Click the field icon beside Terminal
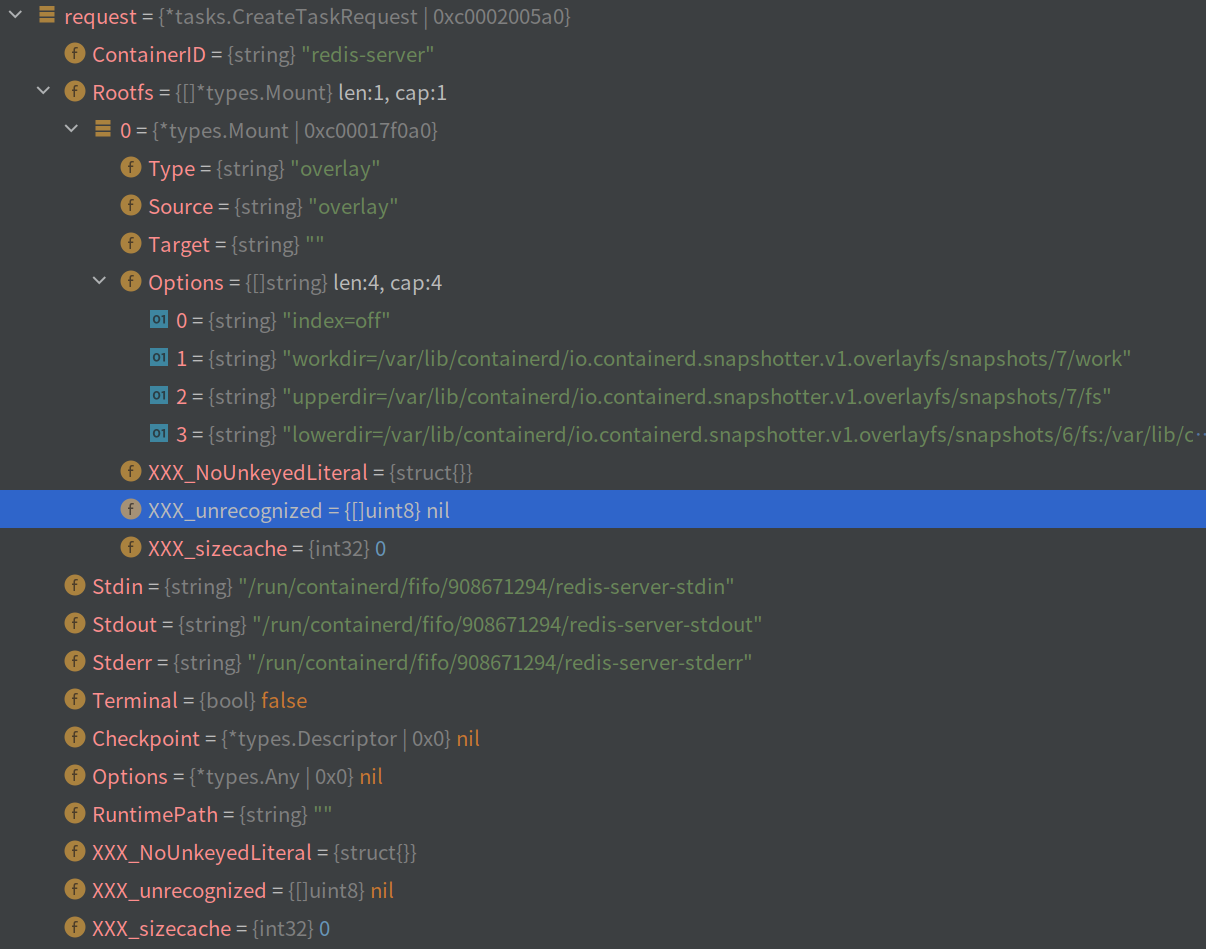The height and width of the screenshot is (949, 1206). point(74,700)
